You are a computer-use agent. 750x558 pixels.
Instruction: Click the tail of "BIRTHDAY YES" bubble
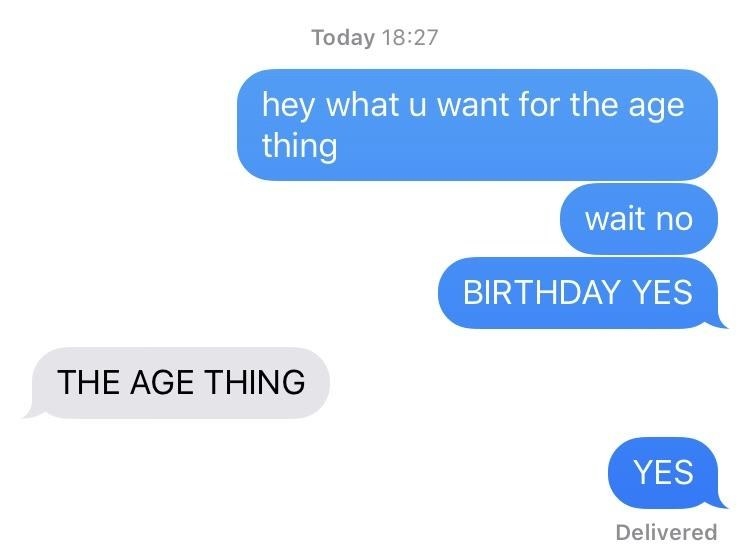point(721,321)
